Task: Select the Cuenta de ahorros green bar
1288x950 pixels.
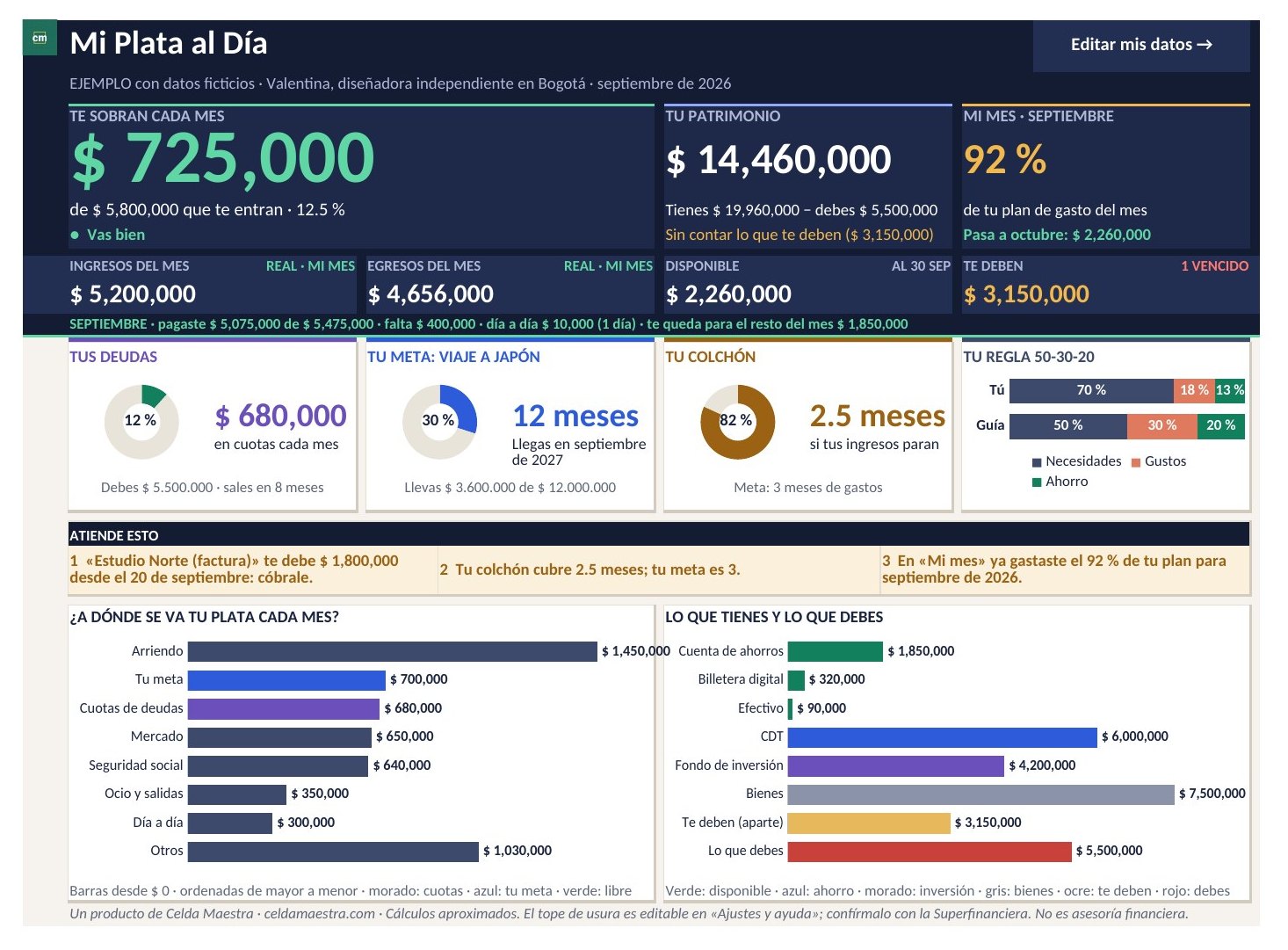Action: click(836, 651)
